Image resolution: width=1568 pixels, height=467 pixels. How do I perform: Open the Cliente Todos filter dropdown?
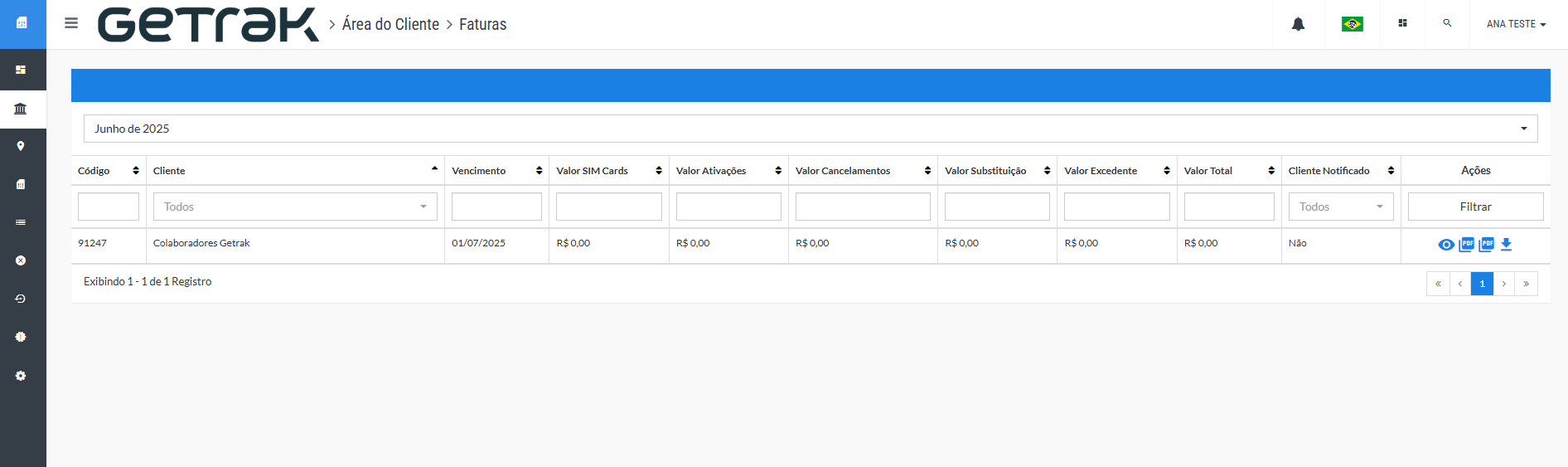(x=295, y=207)
